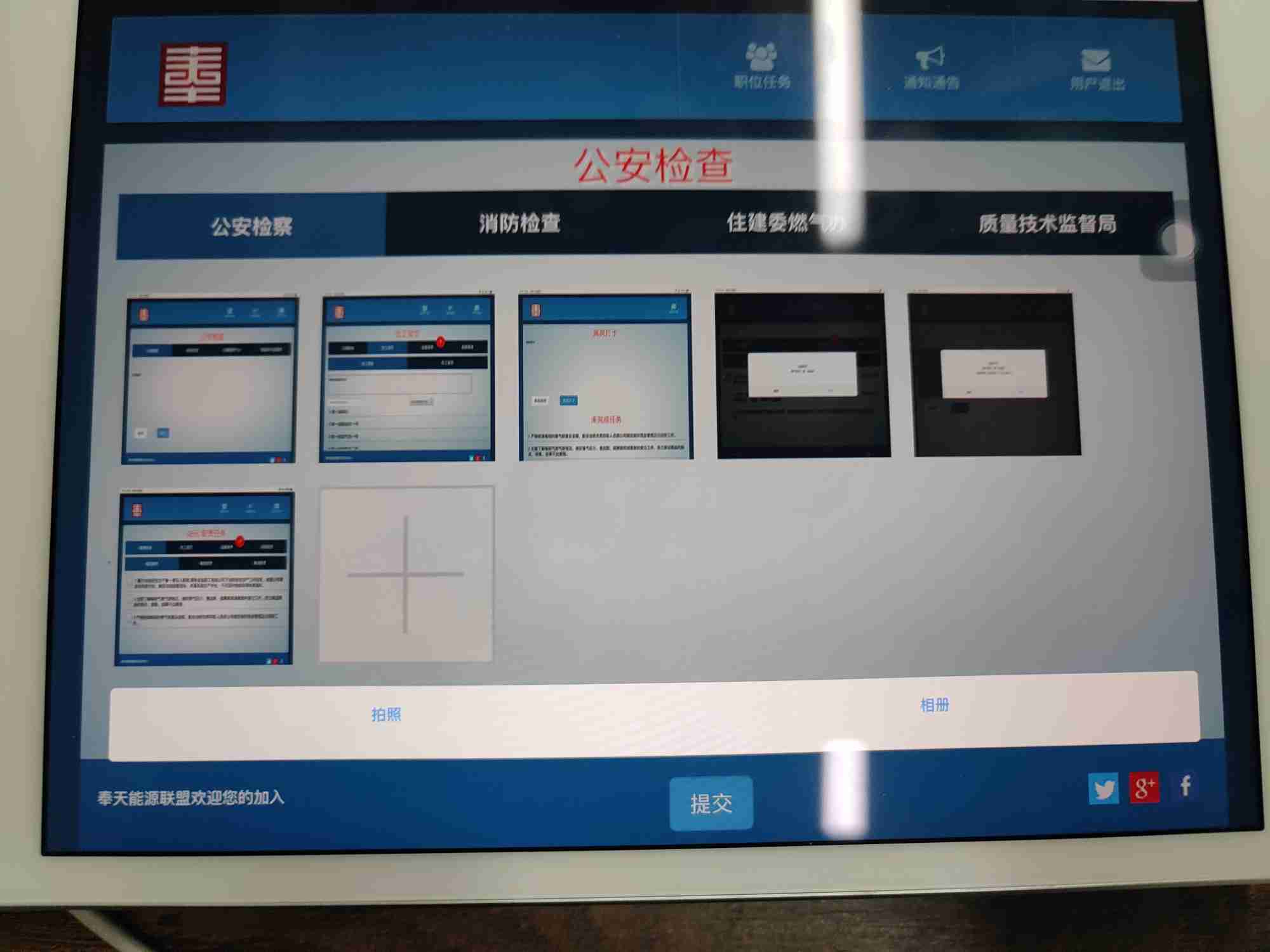Click the red seal logo icon
Image resolution: width=1270 pixels, height=952 pixels.
pyautogui.click(x=193, y=74)
